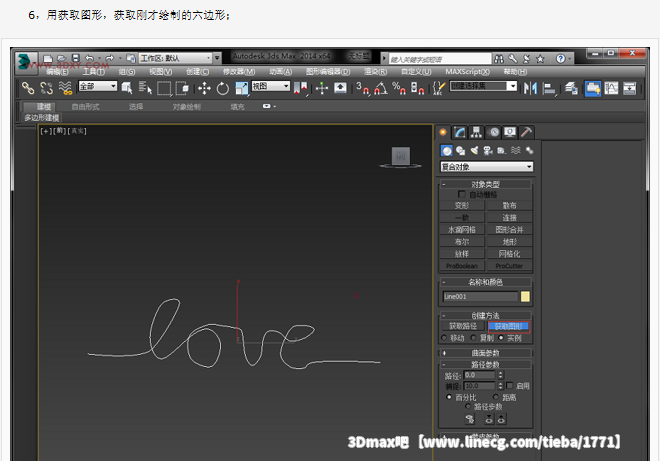This screenshot has height=461, width=660.
Task: Choose the Rectangular Selection Region tool
Action: coord(164,88)
